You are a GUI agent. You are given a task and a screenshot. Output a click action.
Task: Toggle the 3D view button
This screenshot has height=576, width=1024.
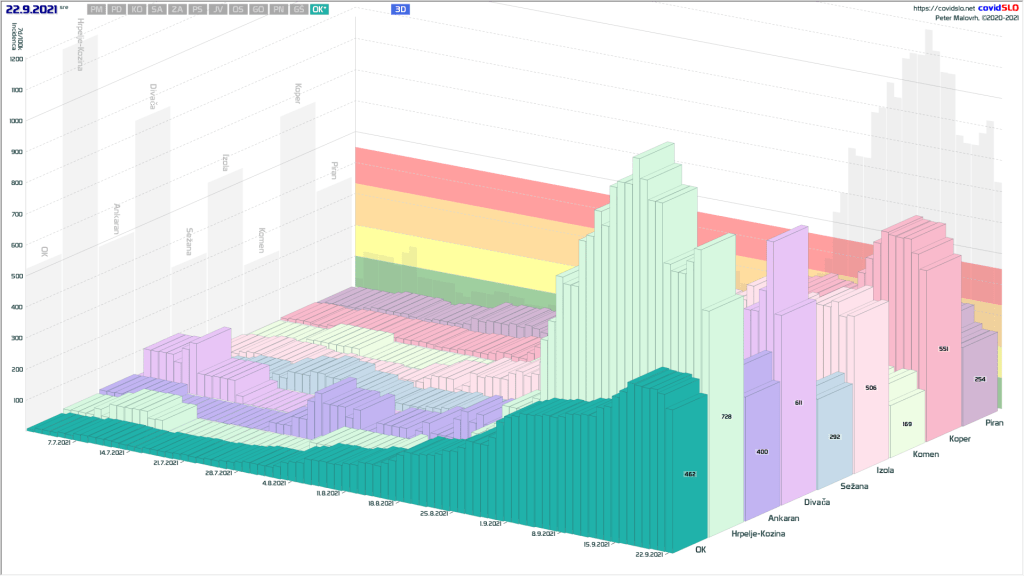click(x=401, y=9)
